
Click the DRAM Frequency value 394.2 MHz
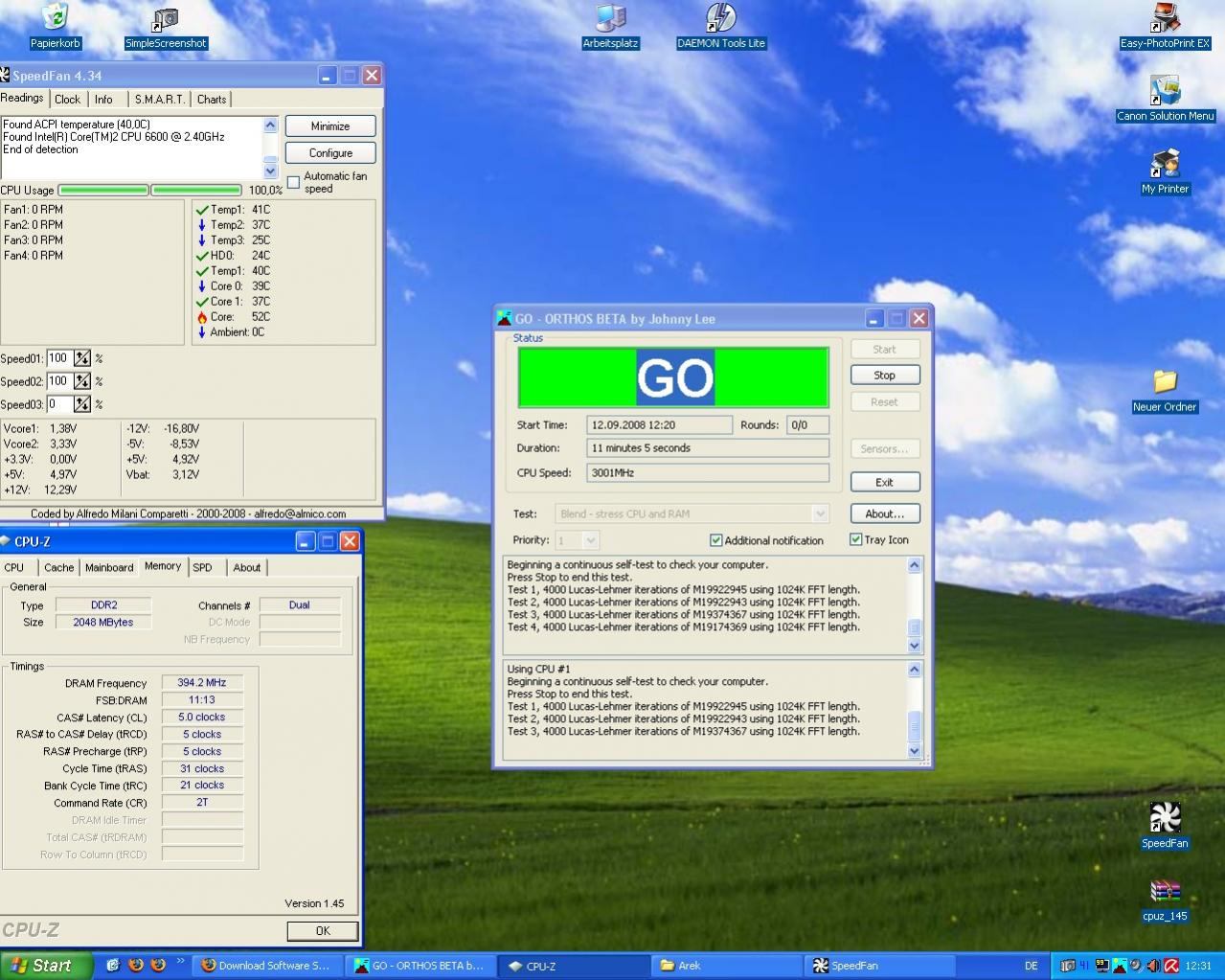coord(202,683)
